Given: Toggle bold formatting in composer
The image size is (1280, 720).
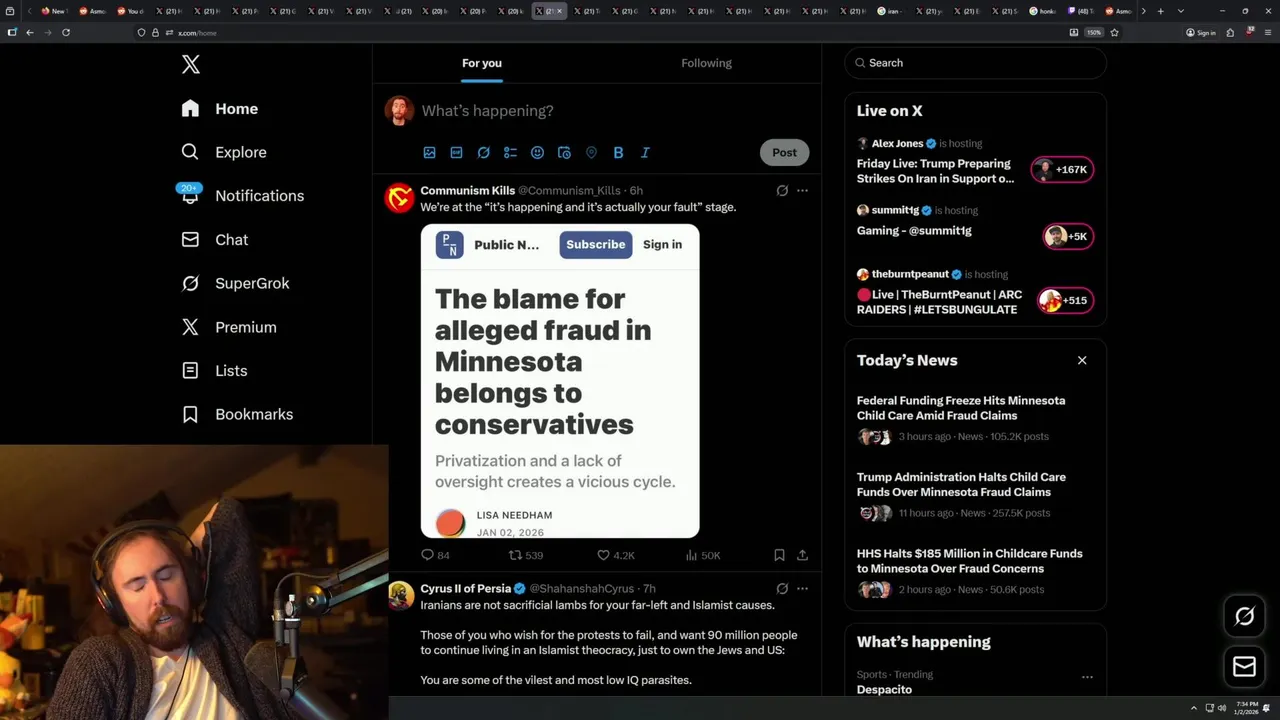Looking at the screenshot, I should click(x=618, y=153).
